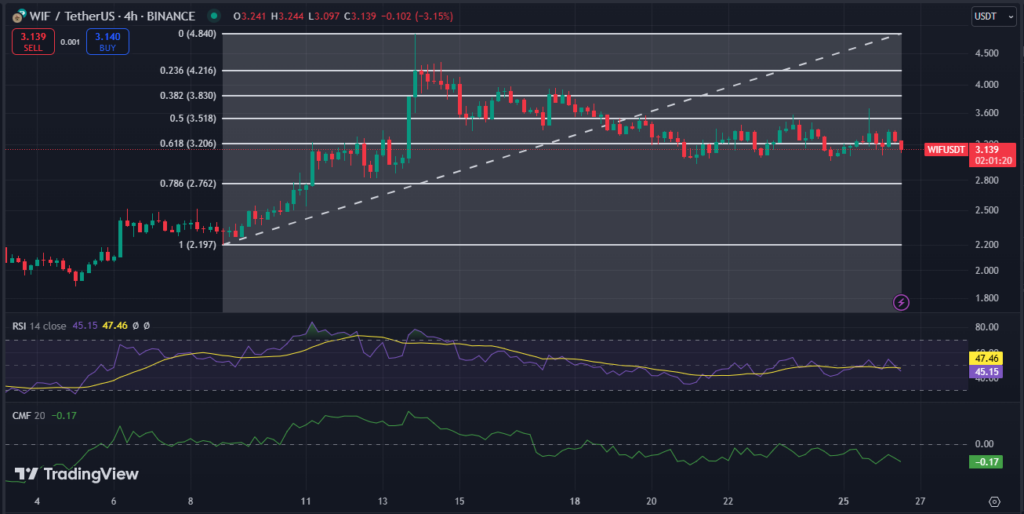Click the 0.001 spread value

pyautogui.click(x=70, y=42)
